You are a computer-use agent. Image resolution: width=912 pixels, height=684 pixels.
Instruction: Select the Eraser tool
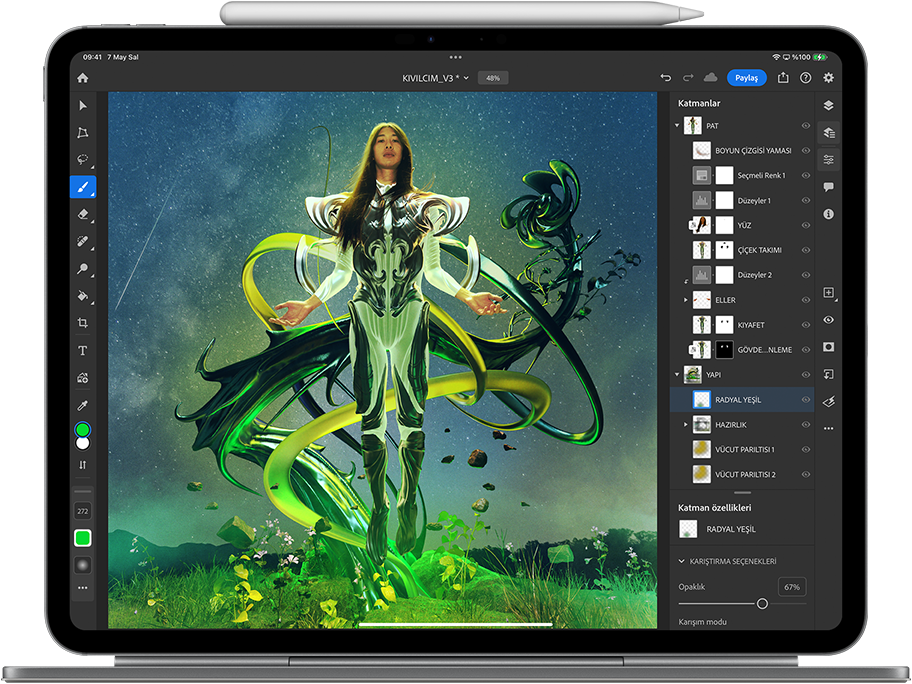83,214
